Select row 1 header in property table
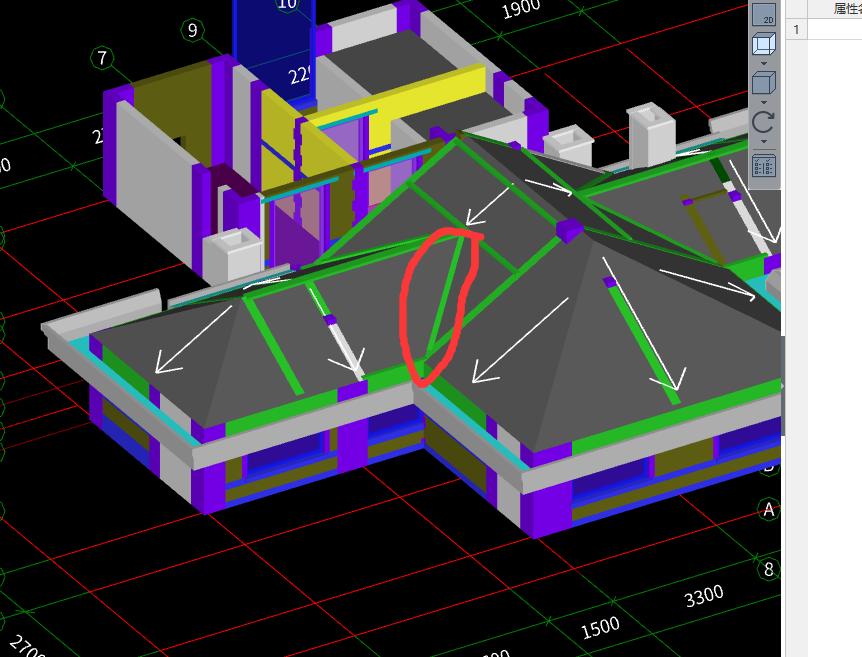Image resolution: width=862 pixels, height=657 pixels. pyautogui.click(x=796, y=29)
